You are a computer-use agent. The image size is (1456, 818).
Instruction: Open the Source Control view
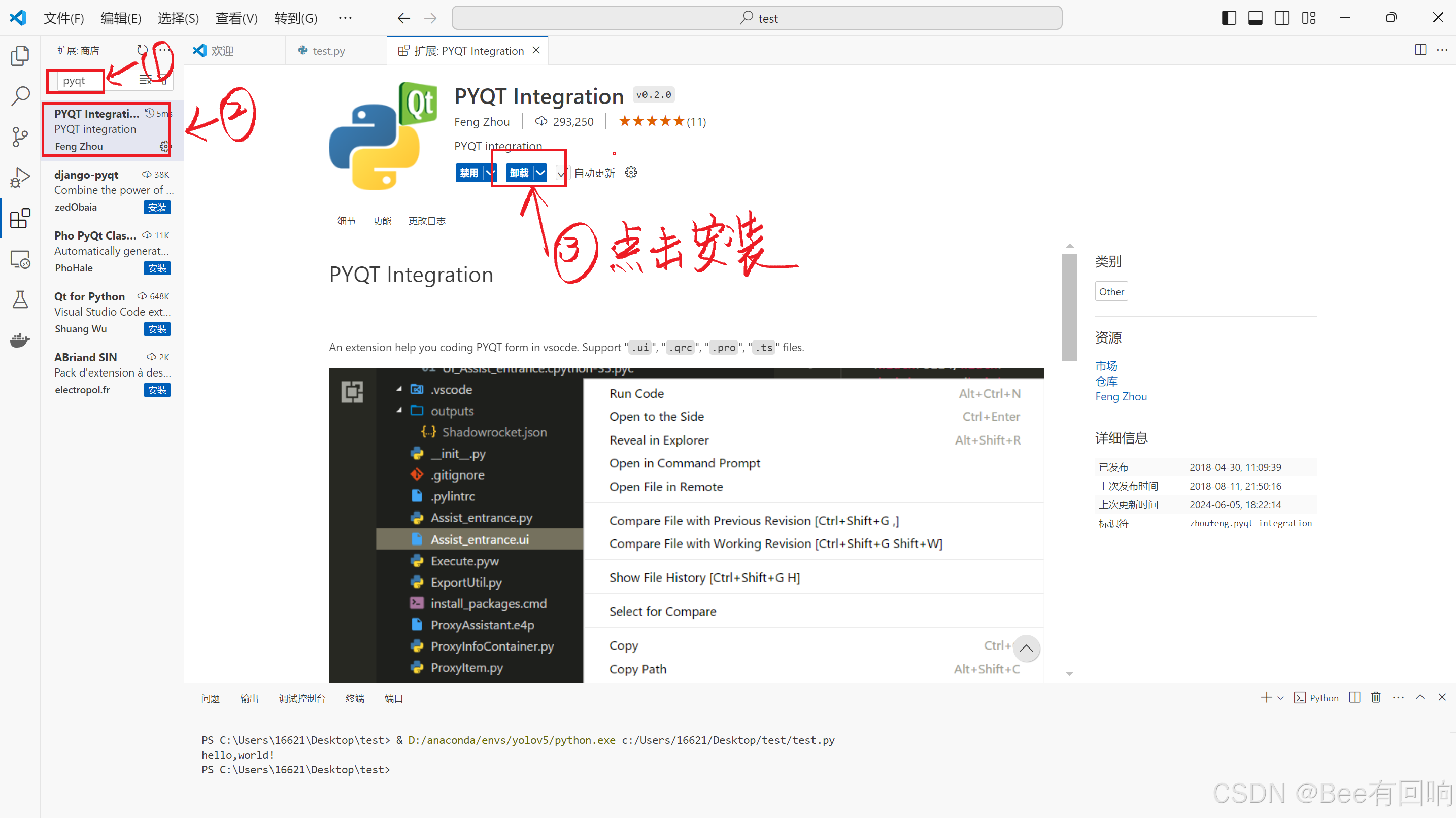(x=20, y=137)
